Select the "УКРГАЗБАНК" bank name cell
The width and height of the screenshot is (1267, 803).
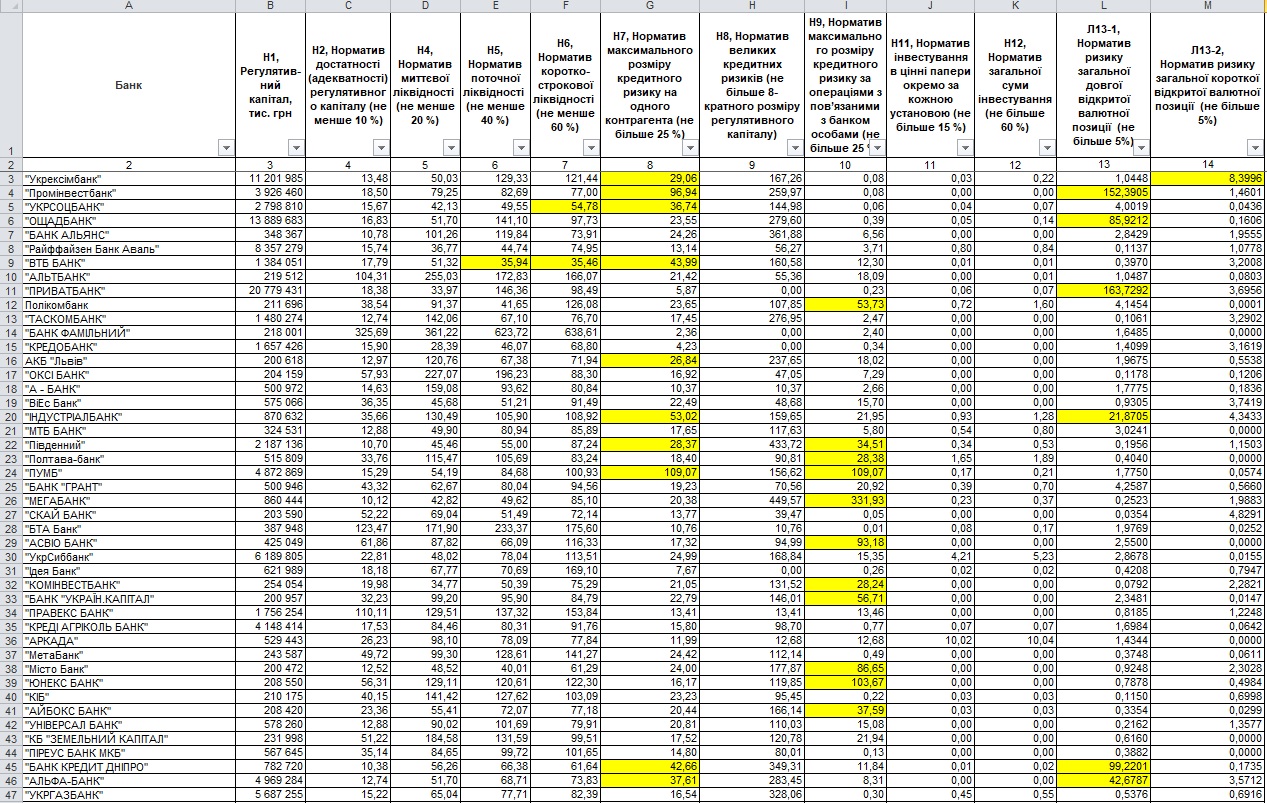129,794
